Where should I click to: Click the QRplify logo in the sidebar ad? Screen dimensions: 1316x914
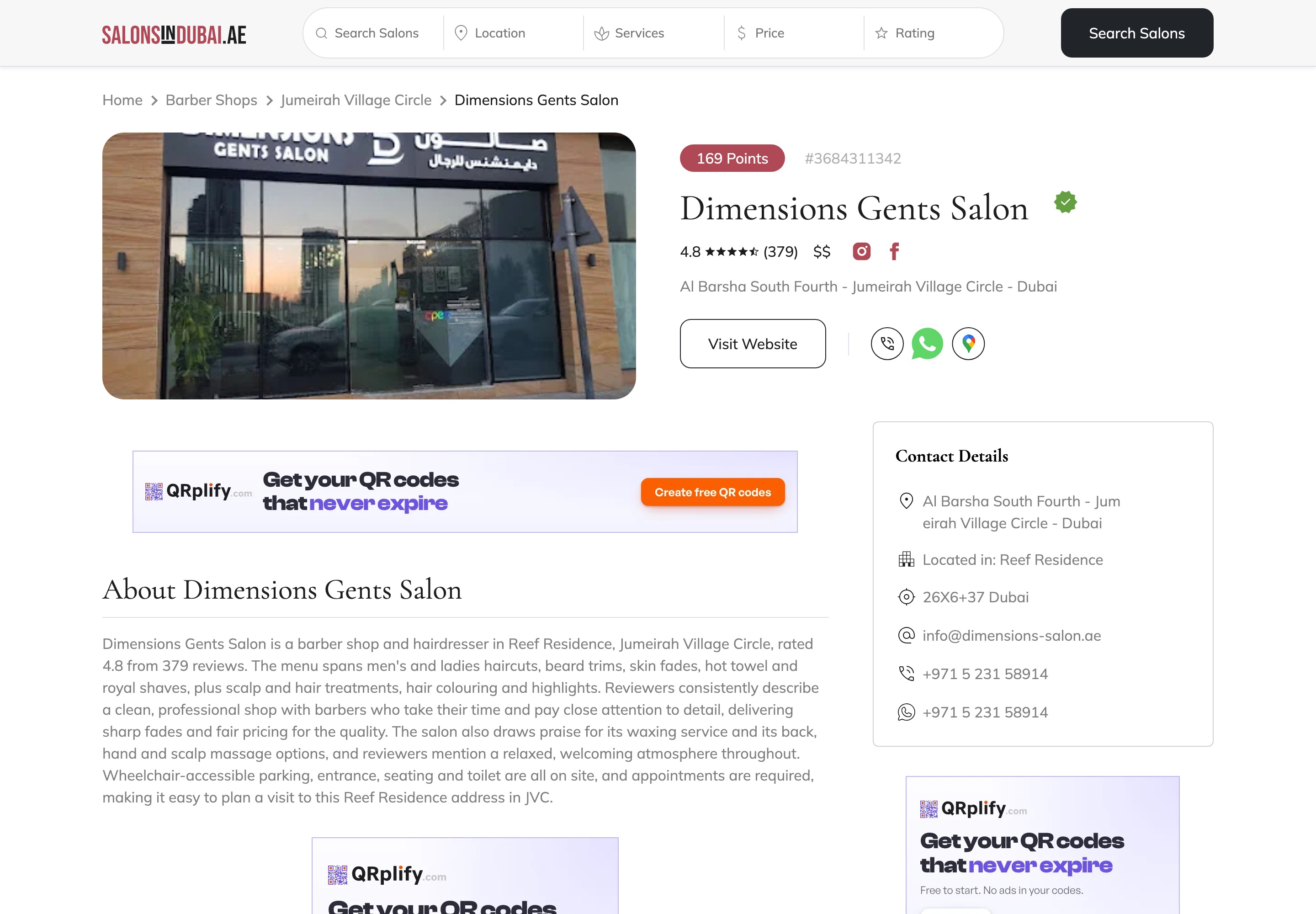(x=973, y=808)
